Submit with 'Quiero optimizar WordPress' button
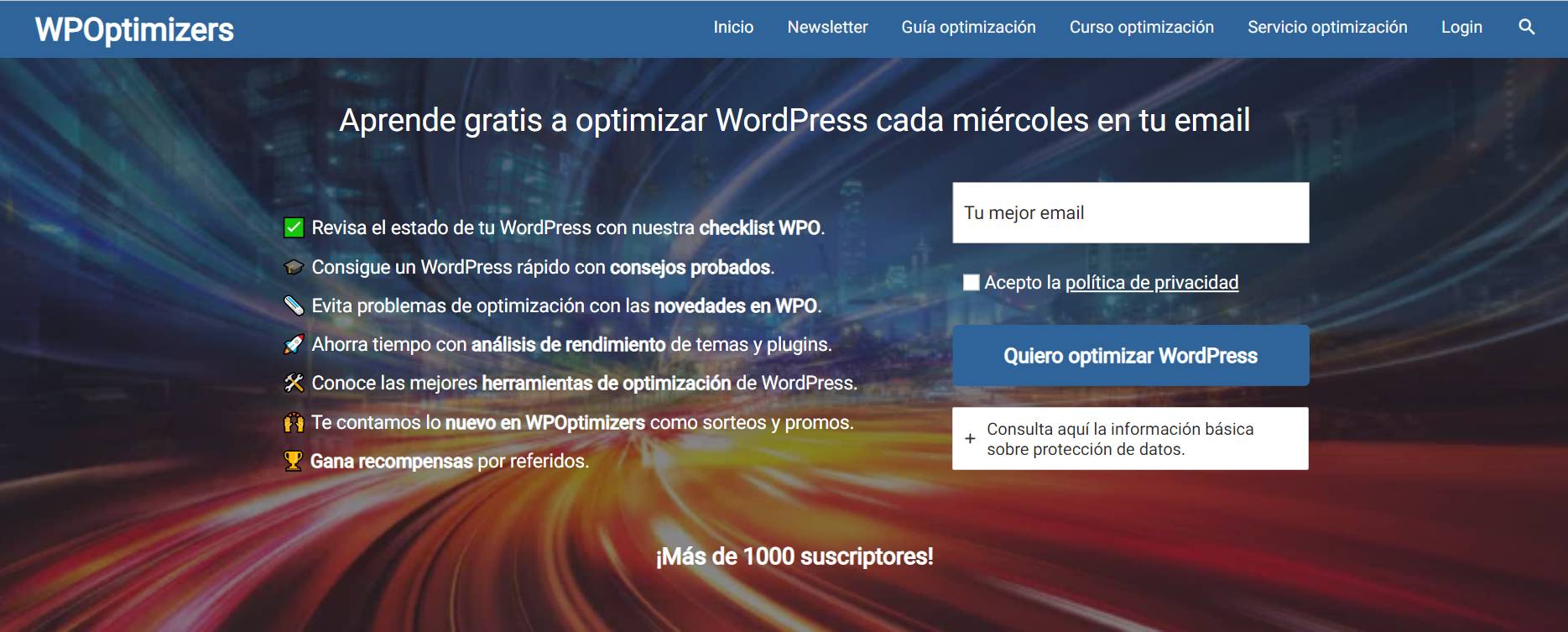The height and width of the screenshot is (632, 1568). 1130,356
